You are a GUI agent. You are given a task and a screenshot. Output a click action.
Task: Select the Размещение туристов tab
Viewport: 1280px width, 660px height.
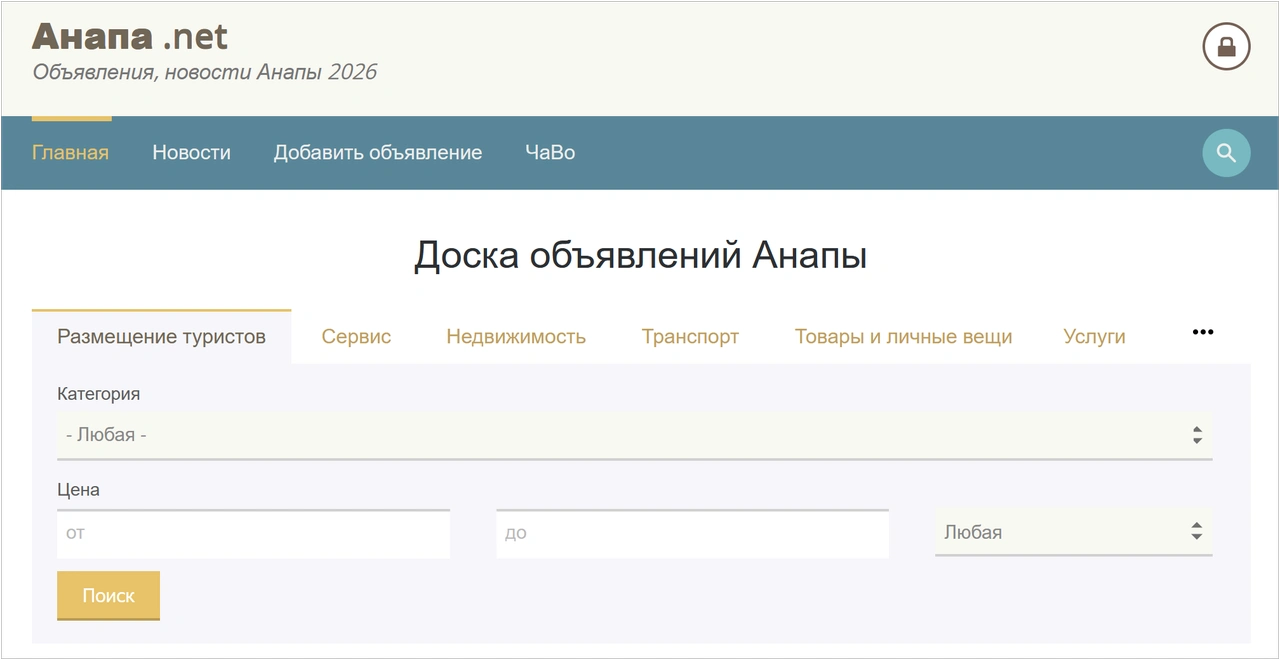coord(161,337)
